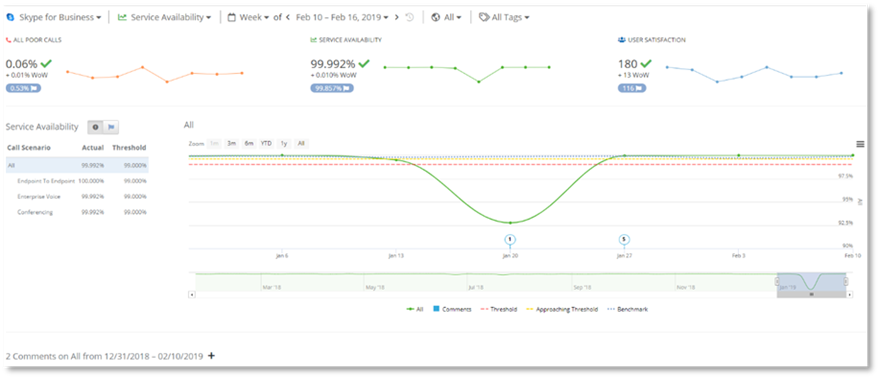Viewport: 879px width, 378px height.
Task: Toggle the flag view next to Service Availability
Action: (111, 127)
